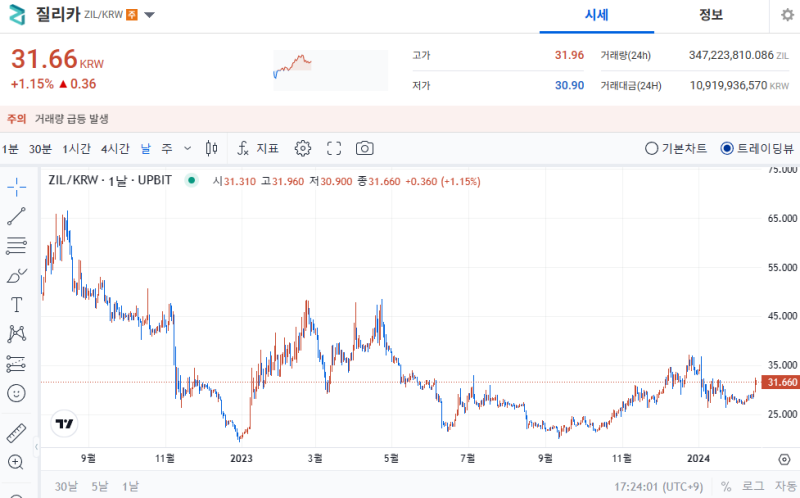Open the forecast position tool
The width and height of the screenshot is (800, 498).
16,364
